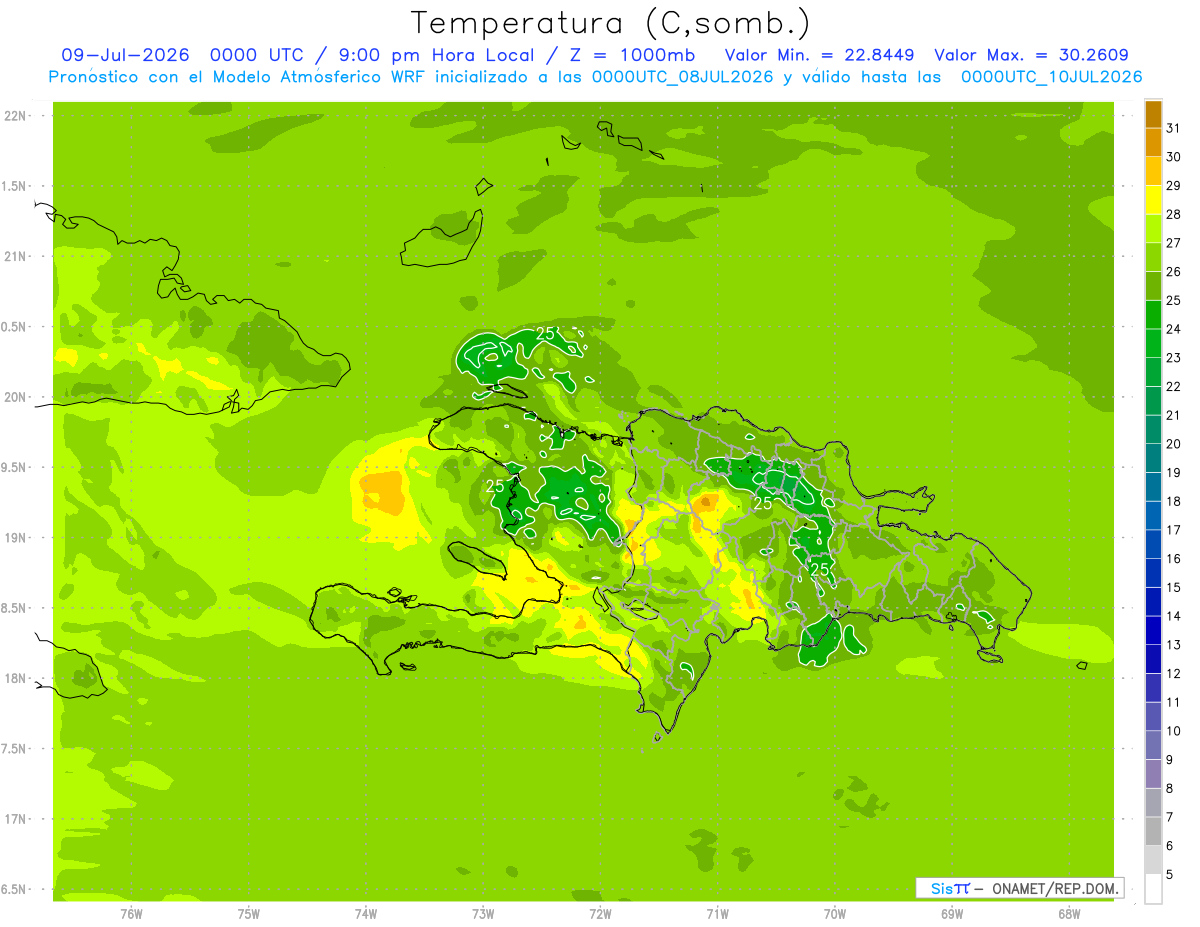Click the "69W" longitude label

(952, 913)
